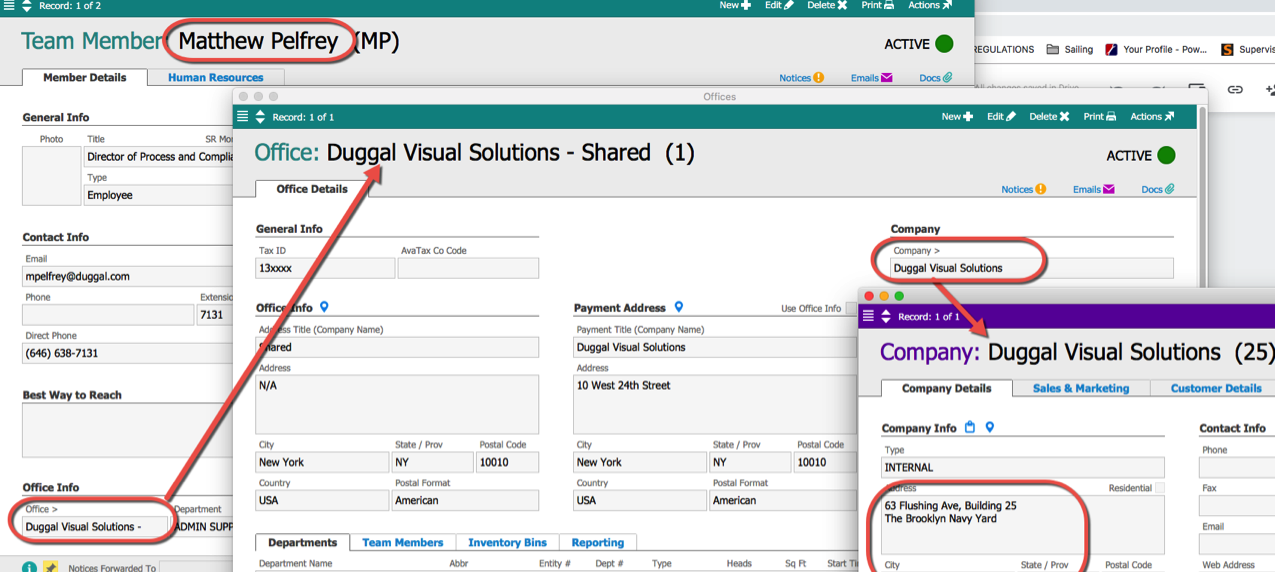Open Actions in Offices window toolbar
Screen dimensions: 1275x572
[x=1152, y=117]
